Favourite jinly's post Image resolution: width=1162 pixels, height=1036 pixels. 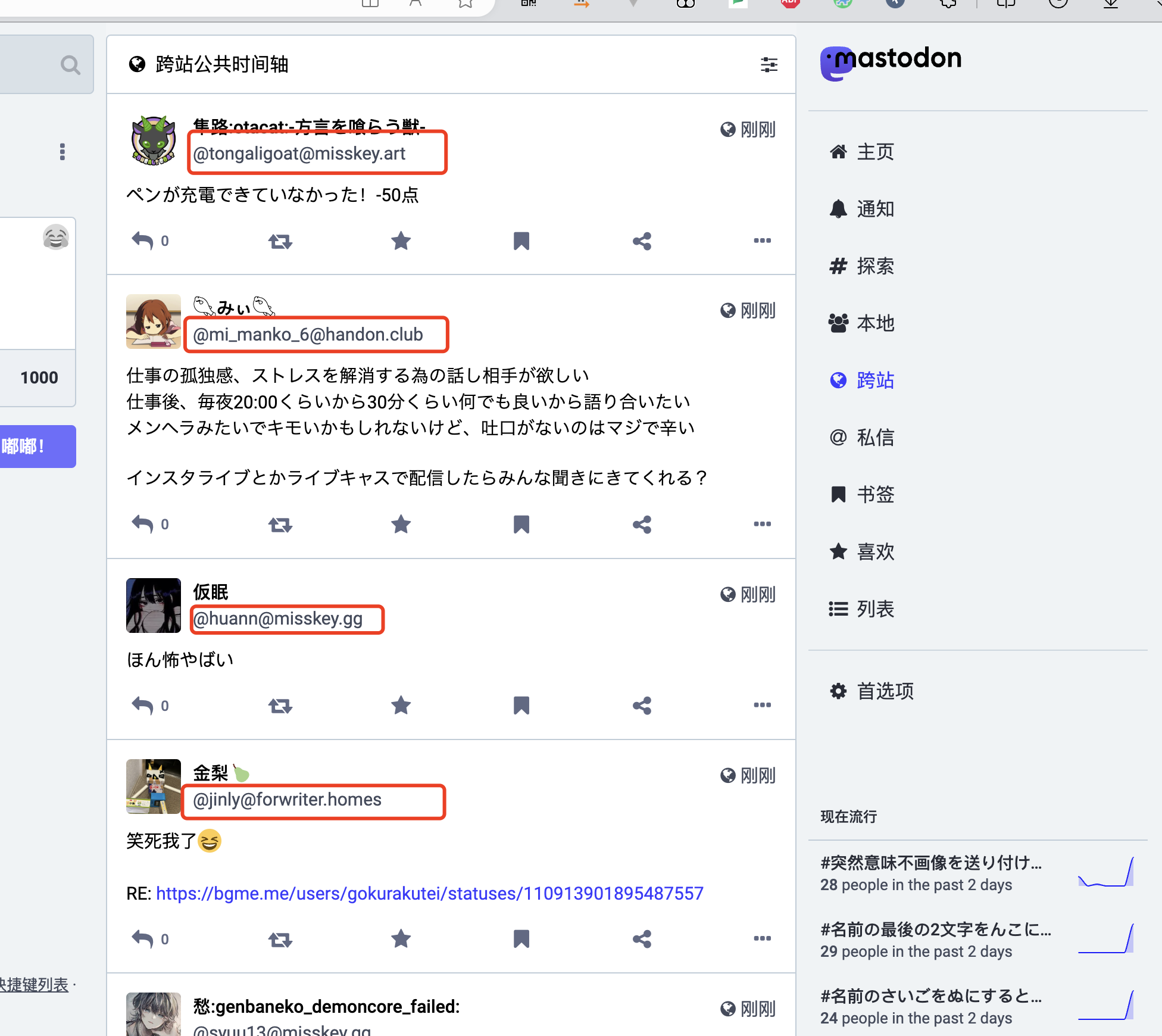pyautogui.click(x=401, y=939)
